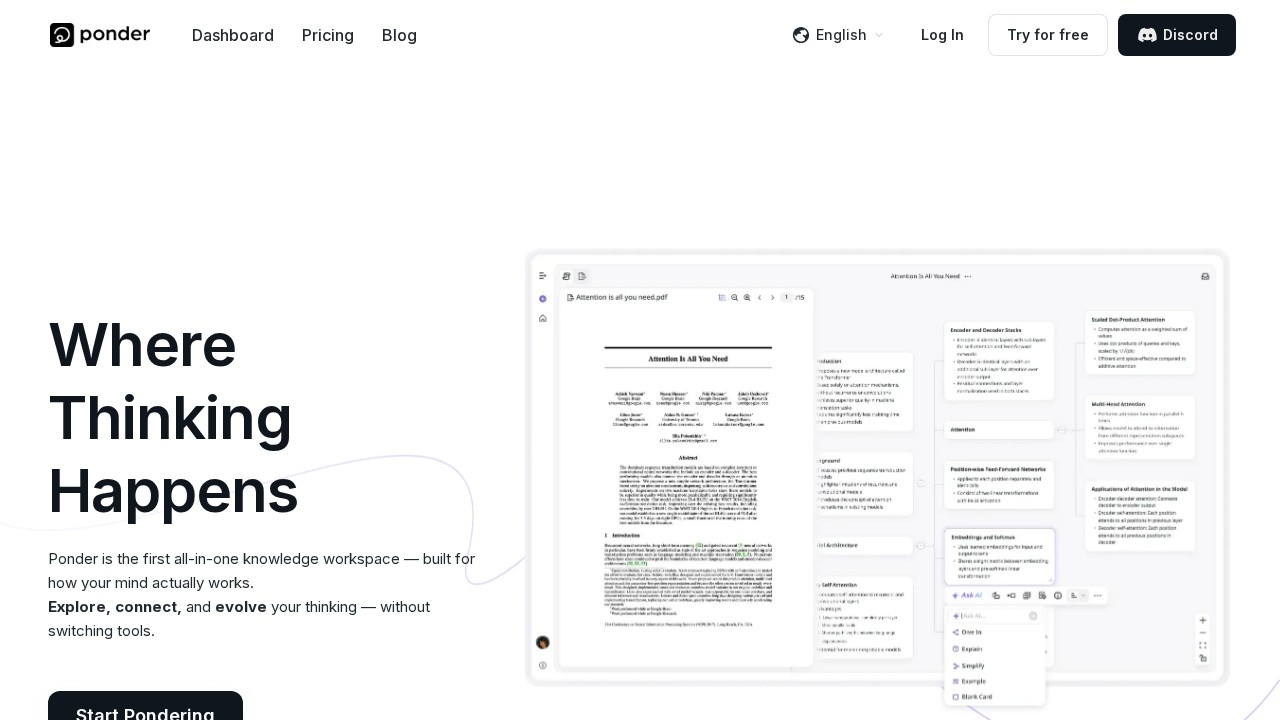
Task: Click the canvas zoom-in plus icon
Action: (x=1202, y=620)
